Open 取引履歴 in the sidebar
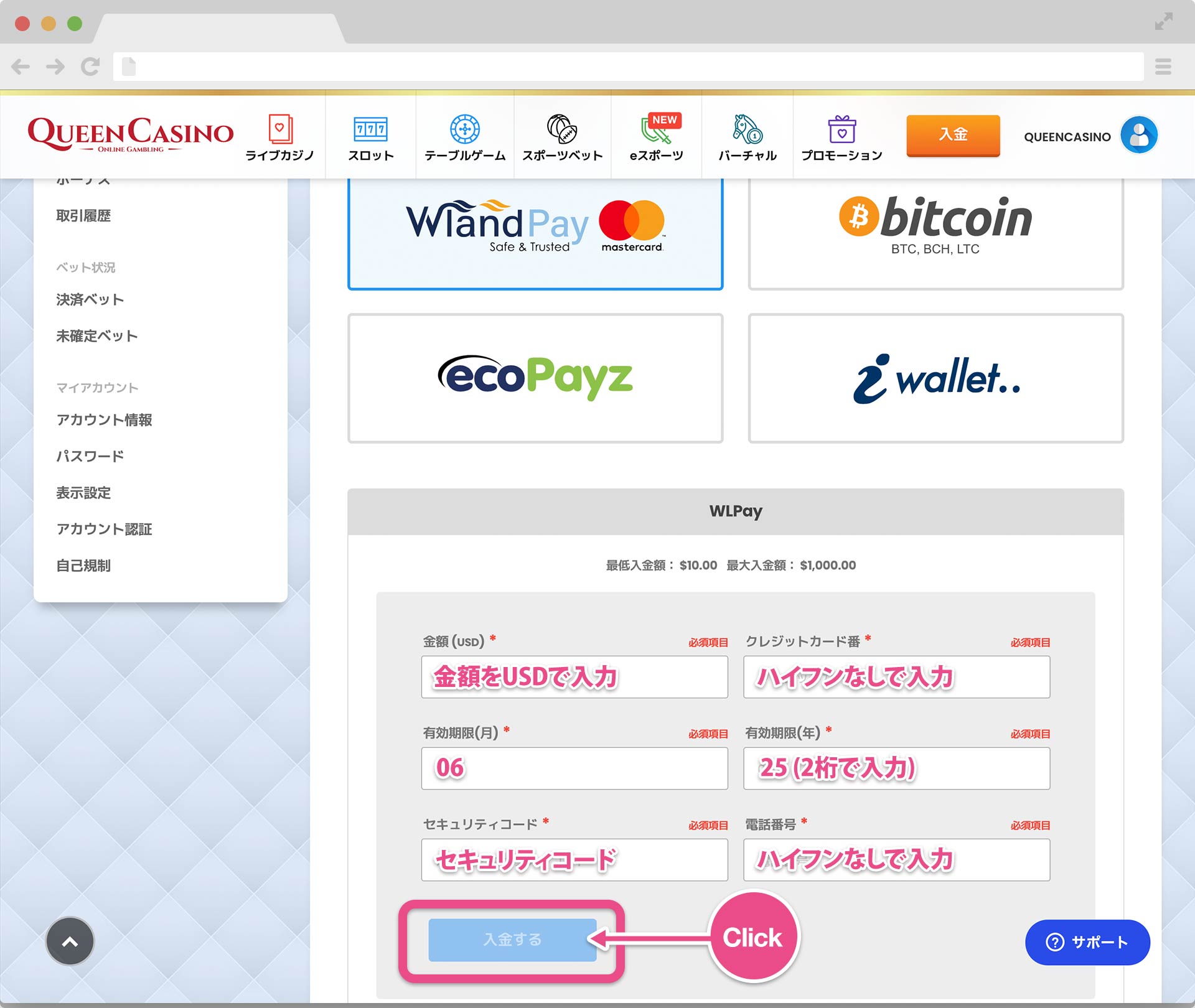 83,216
